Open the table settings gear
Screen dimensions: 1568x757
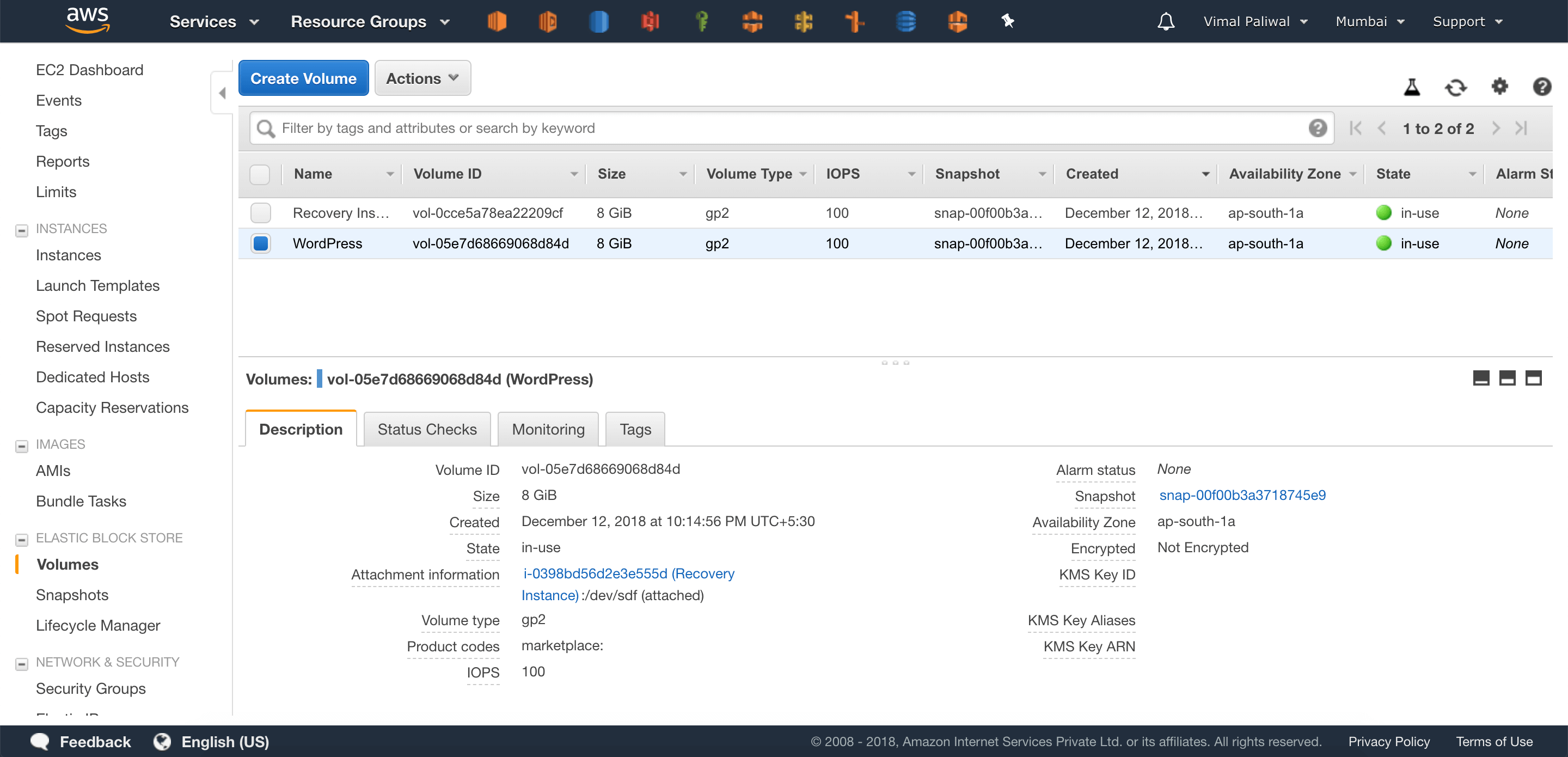tap(1499, 87)
